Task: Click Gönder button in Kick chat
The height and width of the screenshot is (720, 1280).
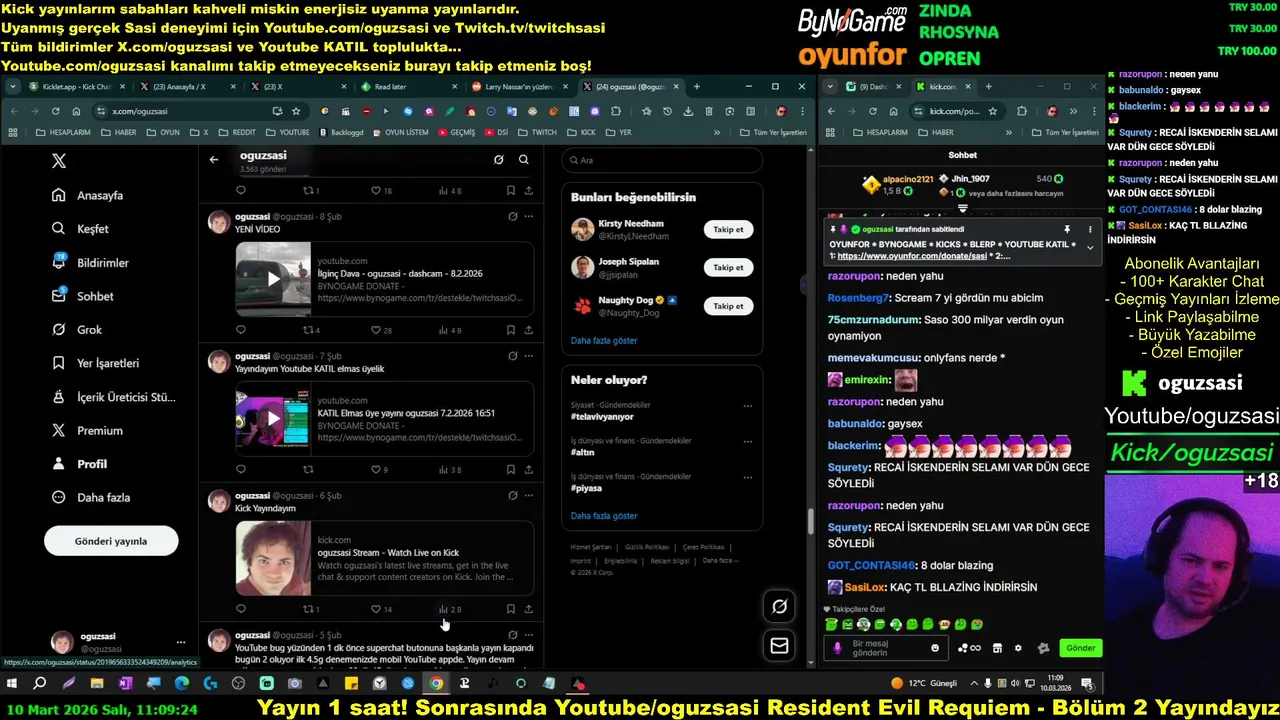Action: point(1080,648)
